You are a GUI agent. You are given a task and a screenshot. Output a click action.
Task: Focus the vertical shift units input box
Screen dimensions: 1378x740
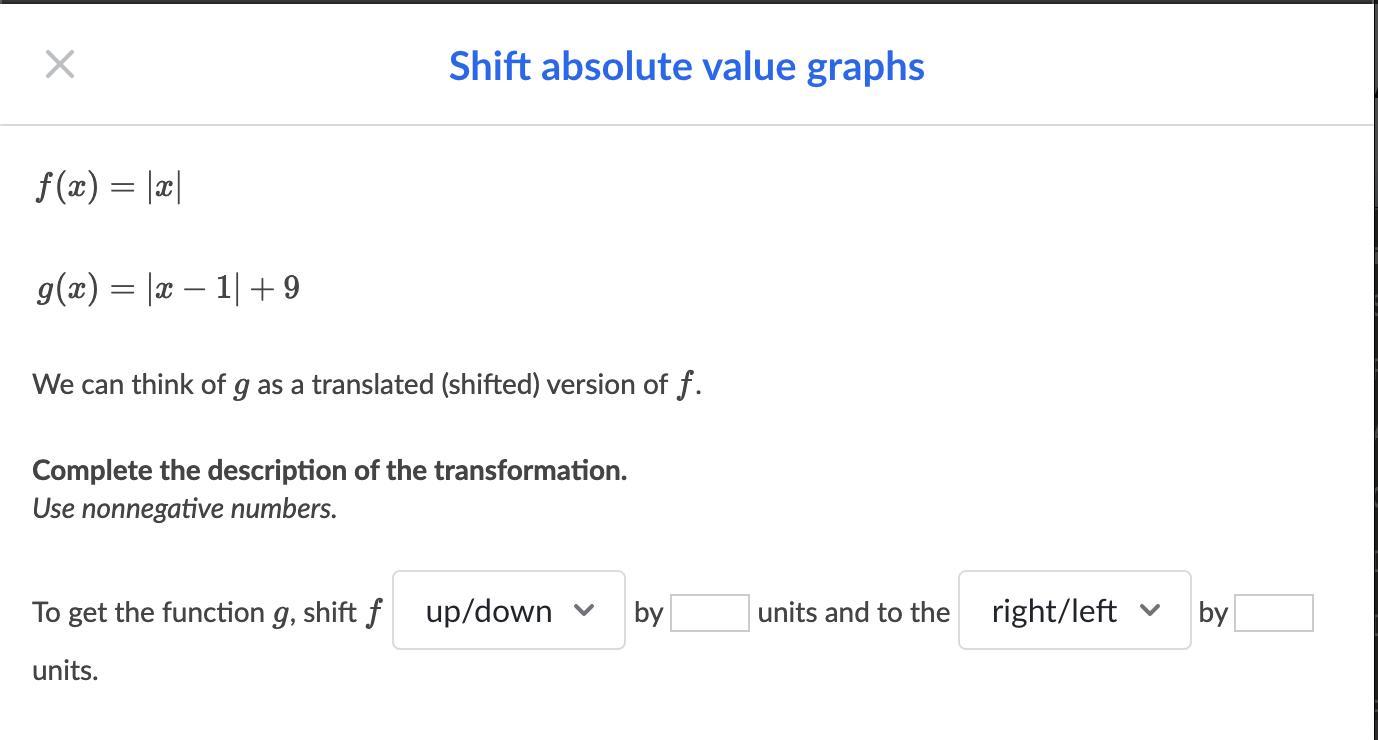(709, 613)
